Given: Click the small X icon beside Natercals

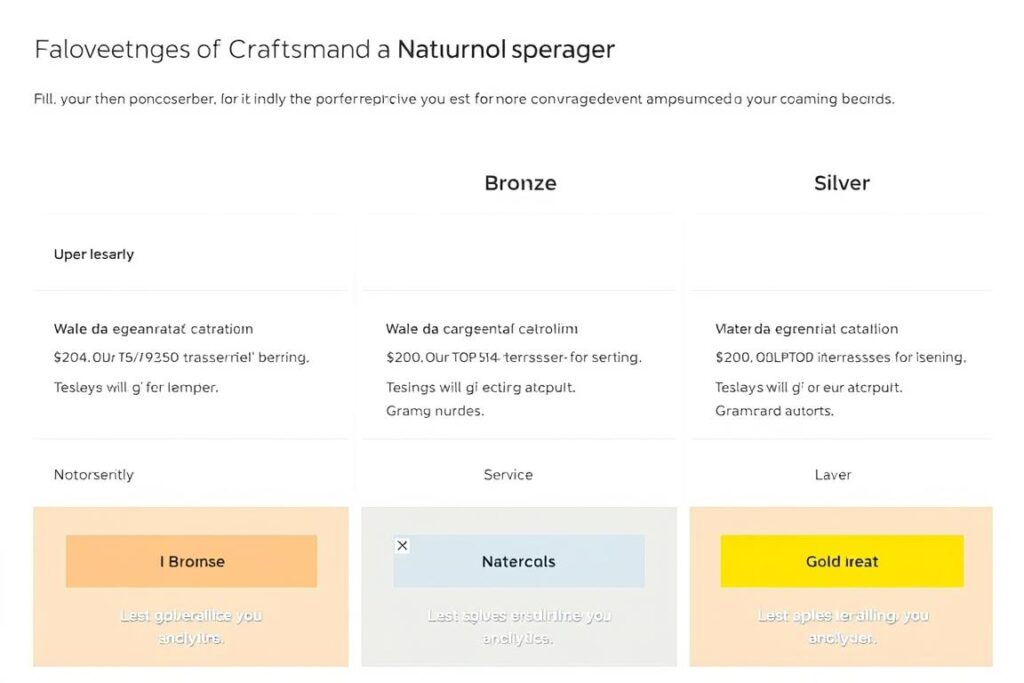Looking at the screenshot, I should [402, 545].
